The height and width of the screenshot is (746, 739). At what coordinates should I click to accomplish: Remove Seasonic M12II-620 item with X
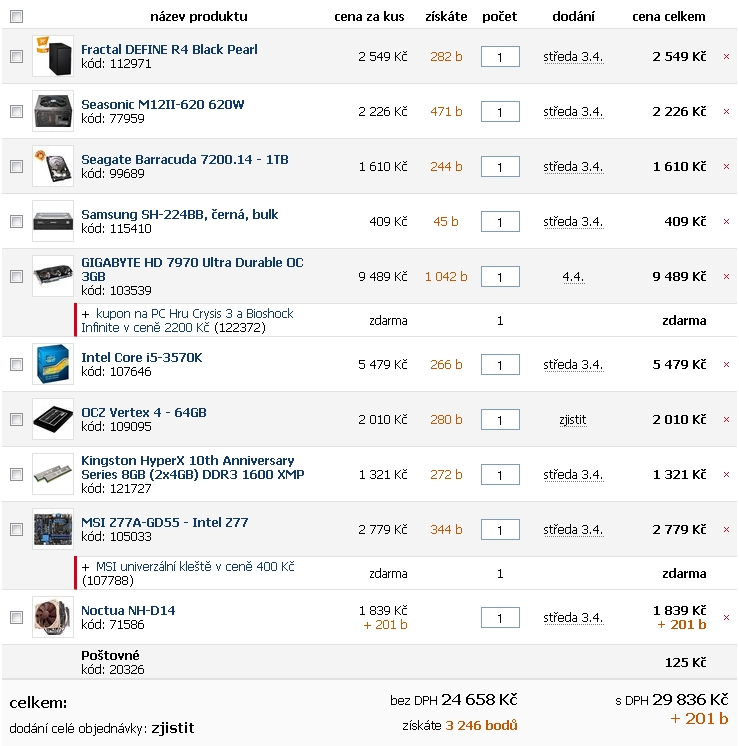click(726, 111)
